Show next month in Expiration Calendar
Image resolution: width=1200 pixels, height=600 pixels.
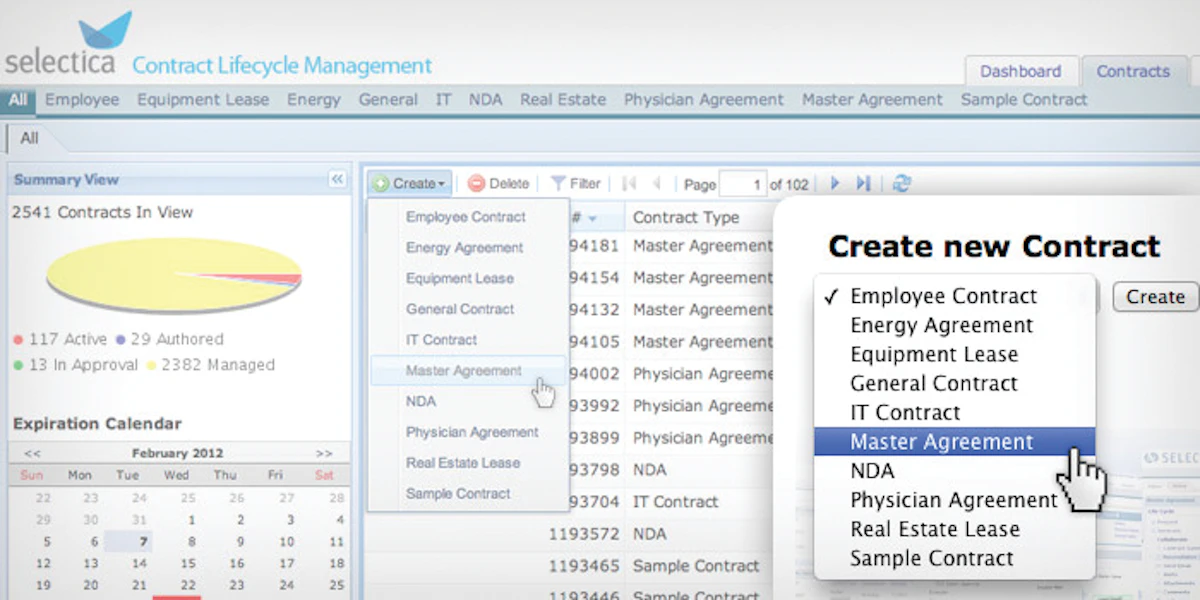(323, 453)
